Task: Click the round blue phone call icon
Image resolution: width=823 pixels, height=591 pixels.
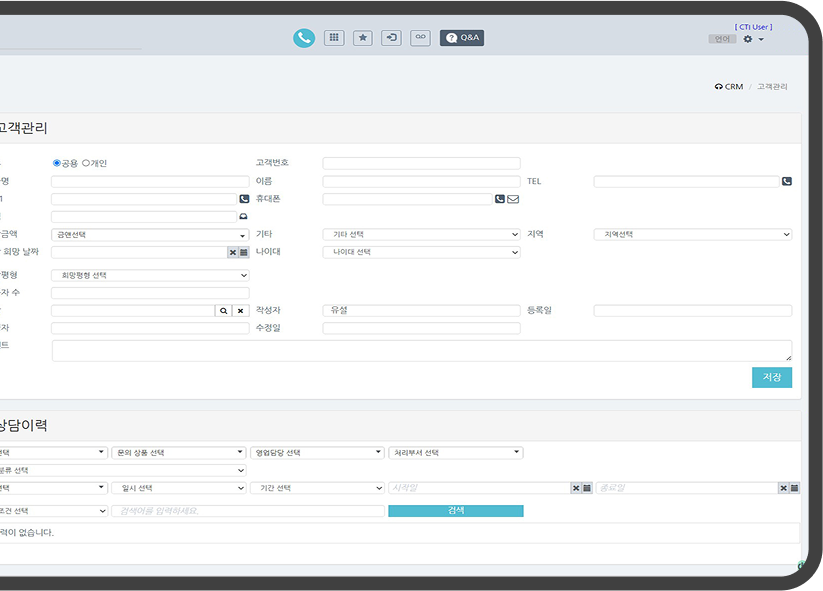Action: tap(304, 38)
